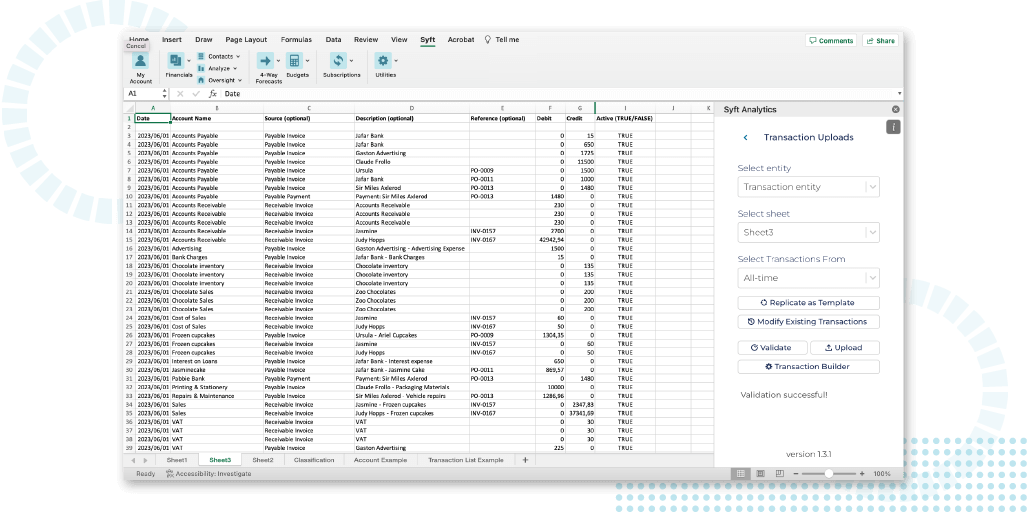Expand the Contacts dropdown
The height and width of the screenshot is (512, 1027).
pyautogui.click(x=238, y=57)
